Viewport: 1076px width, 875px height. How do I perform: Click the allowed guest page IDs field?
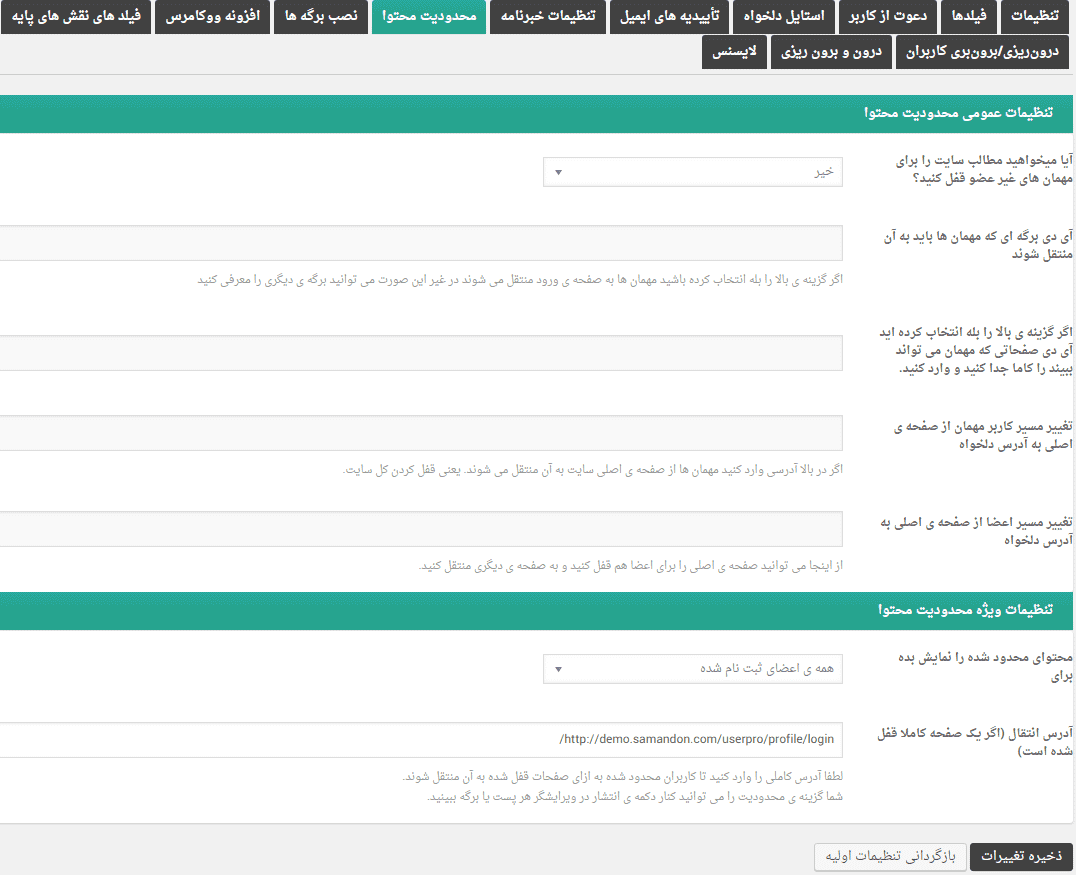click(x=421, y=353)
